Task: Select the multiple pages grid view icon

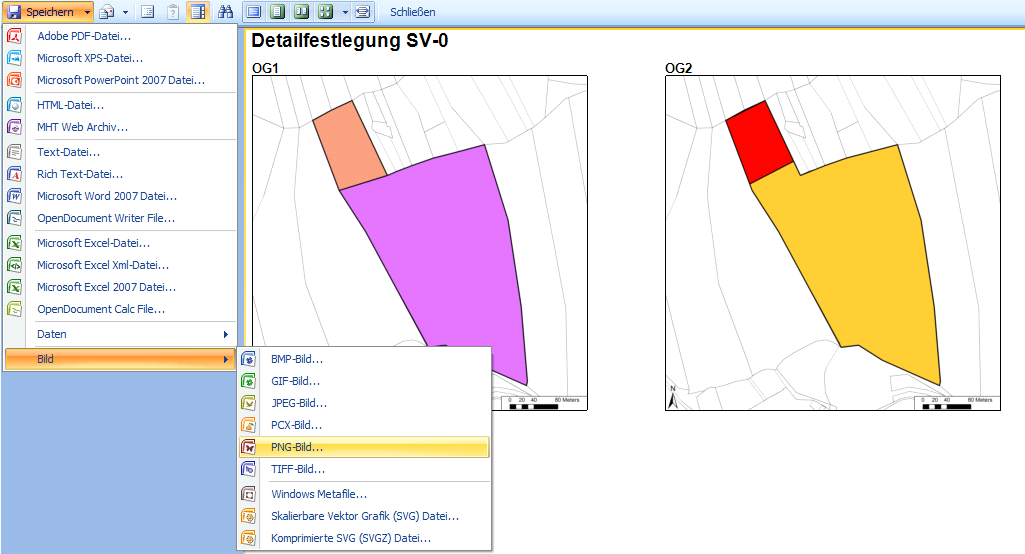Action: tap(325, 12)
